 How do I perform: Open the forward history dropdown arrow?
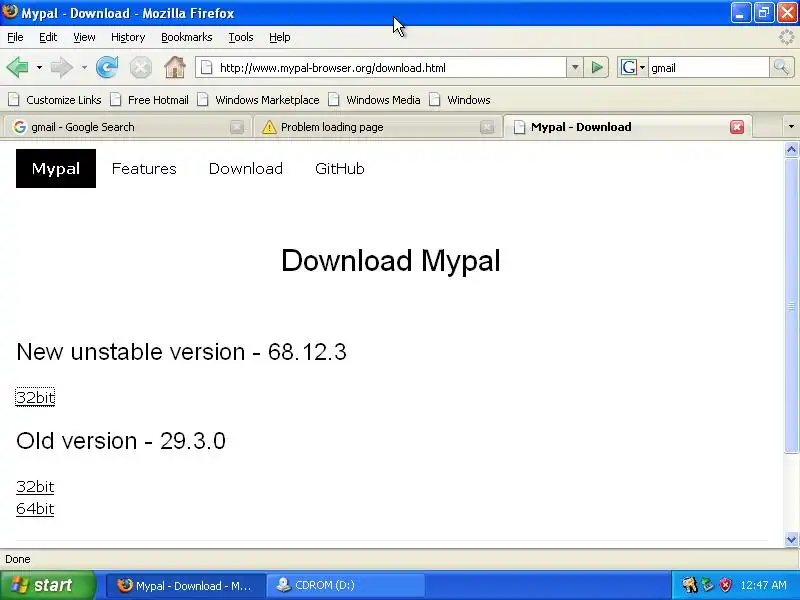84,67
